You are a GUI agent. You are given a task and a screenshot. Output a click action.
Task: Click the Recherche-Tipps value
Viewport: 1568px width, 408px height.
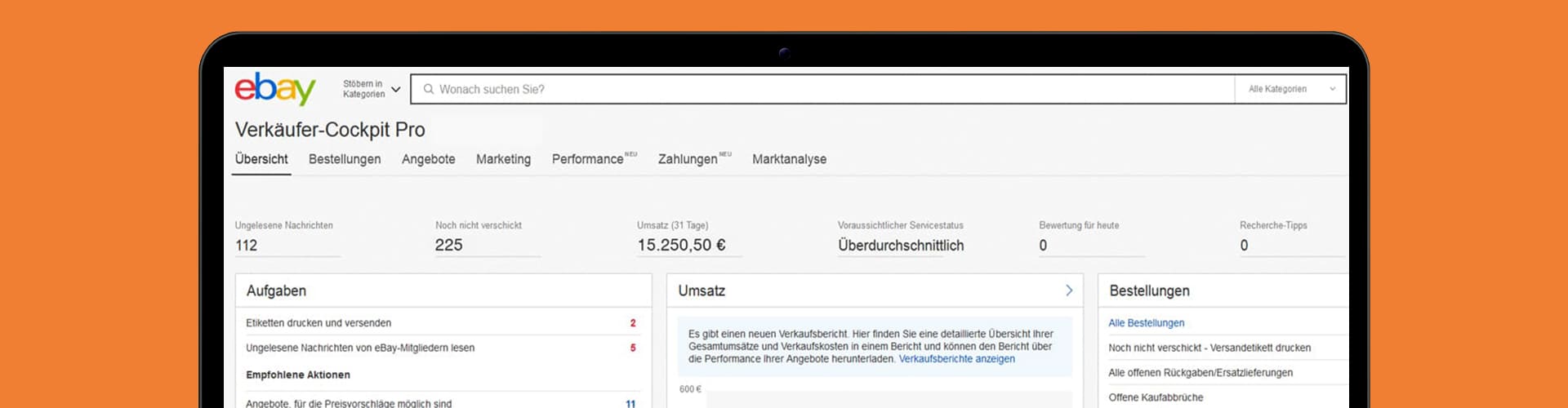click(x=1244, y=245)
